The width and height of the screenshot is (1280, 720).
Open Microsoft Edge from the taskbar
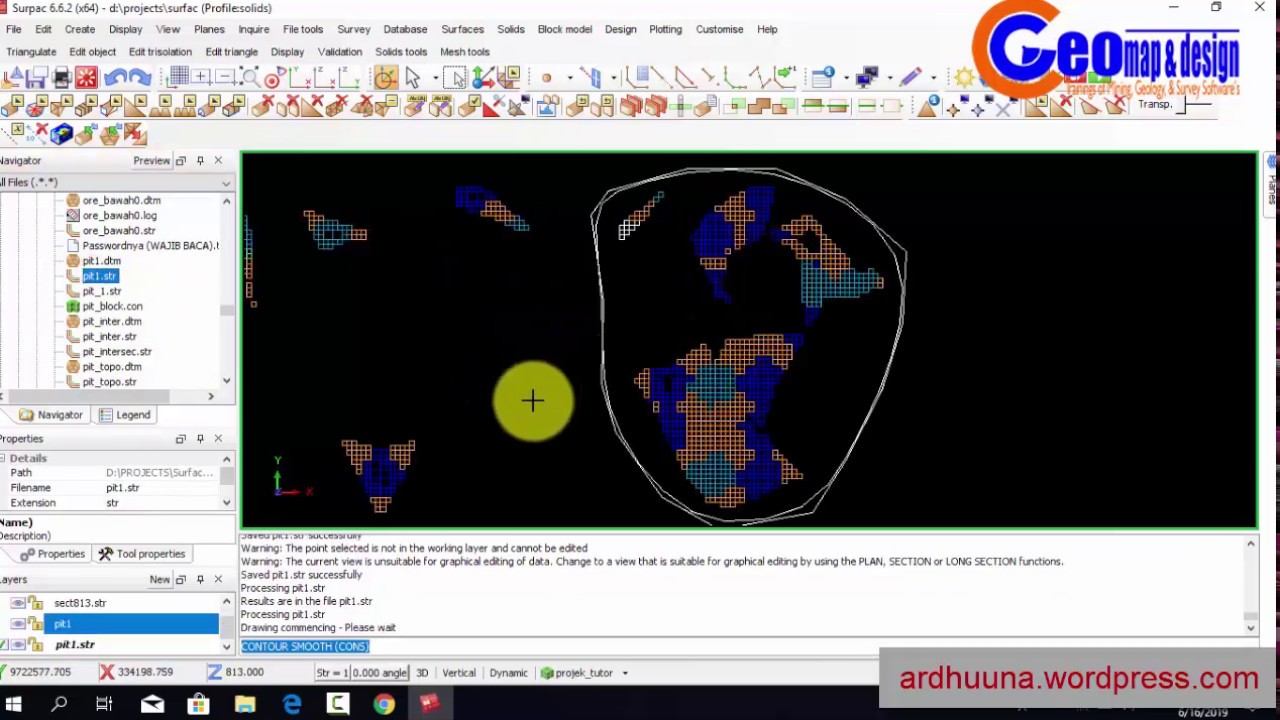pyautogui.click(x=292, y=705)
